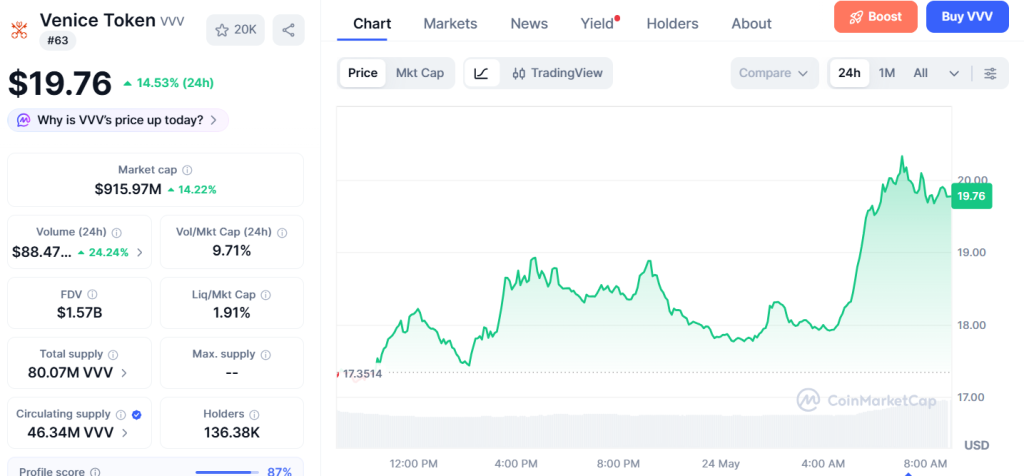The height and width of the screenshot is (476, 1024).
Task: Click the verified badge near Circulating supply
Action: pos(136,415)
